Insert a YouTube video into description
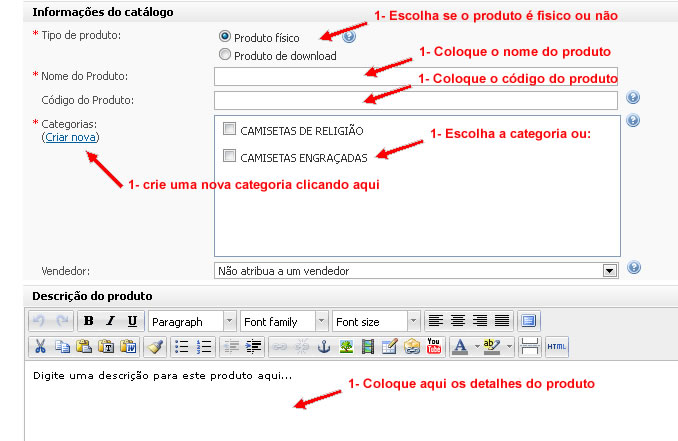The image size is (678, 441). 433,347
